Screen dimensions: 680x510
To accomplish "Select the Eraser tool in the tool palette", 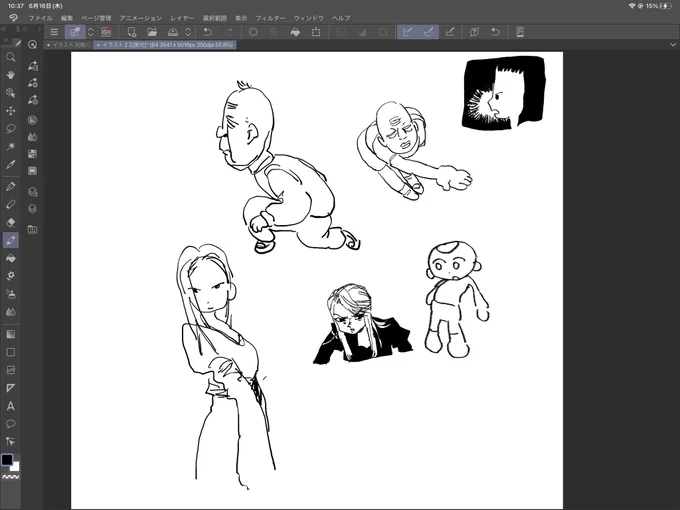I will [11, 222].
